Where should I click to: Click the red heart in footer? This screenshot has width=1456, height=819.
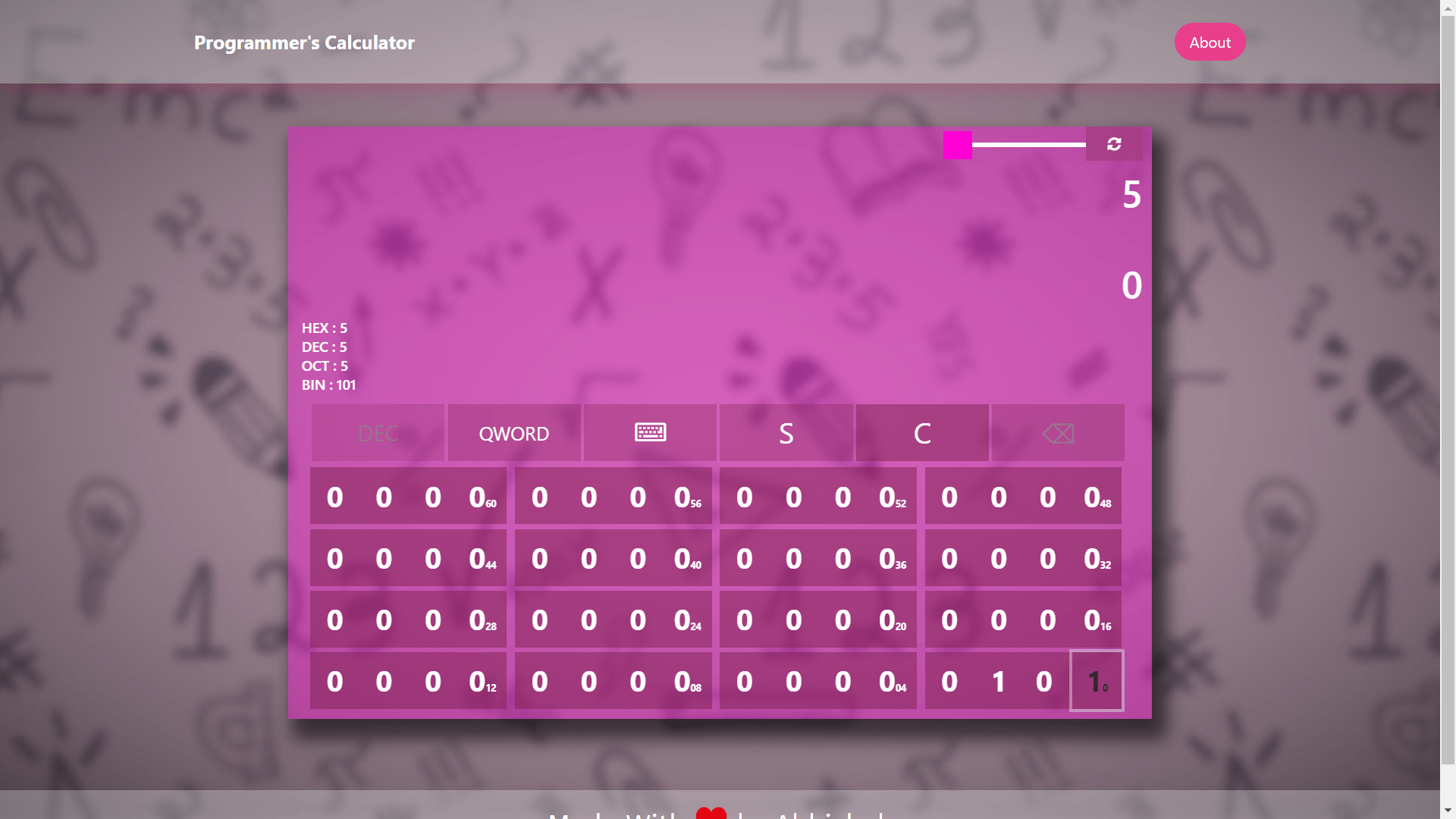711,813
